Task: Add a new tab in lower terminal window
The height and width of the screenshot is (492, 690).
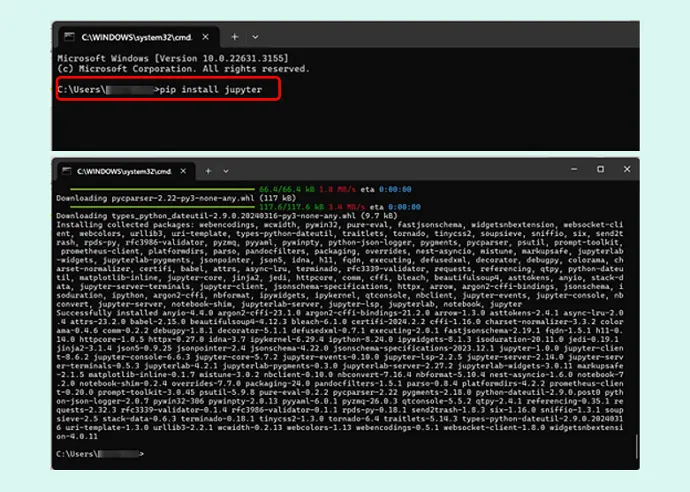Action: tap(208, 171)
